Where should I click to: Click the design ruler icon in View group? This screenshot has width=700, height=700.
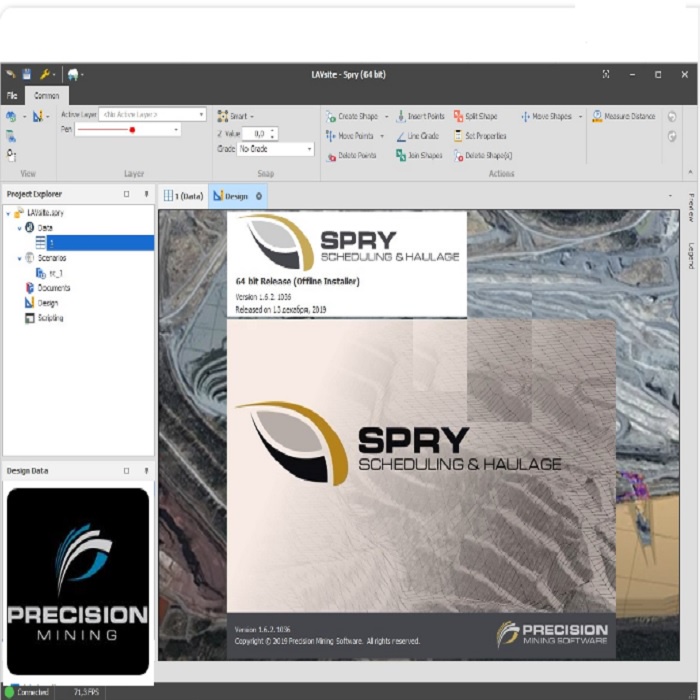point(38,117)
